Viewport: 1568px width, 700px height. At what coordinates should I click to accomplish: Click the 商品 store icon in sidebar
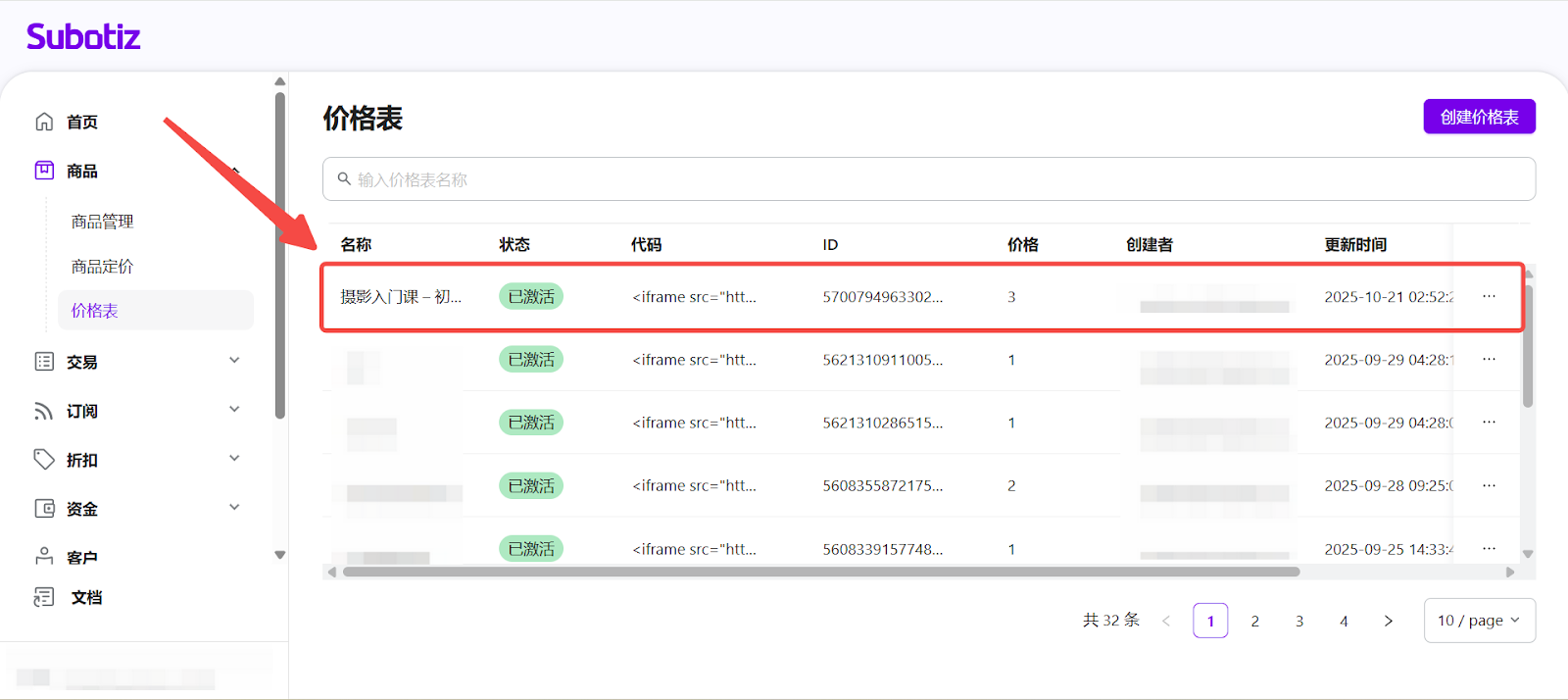[x=44, y=171]
